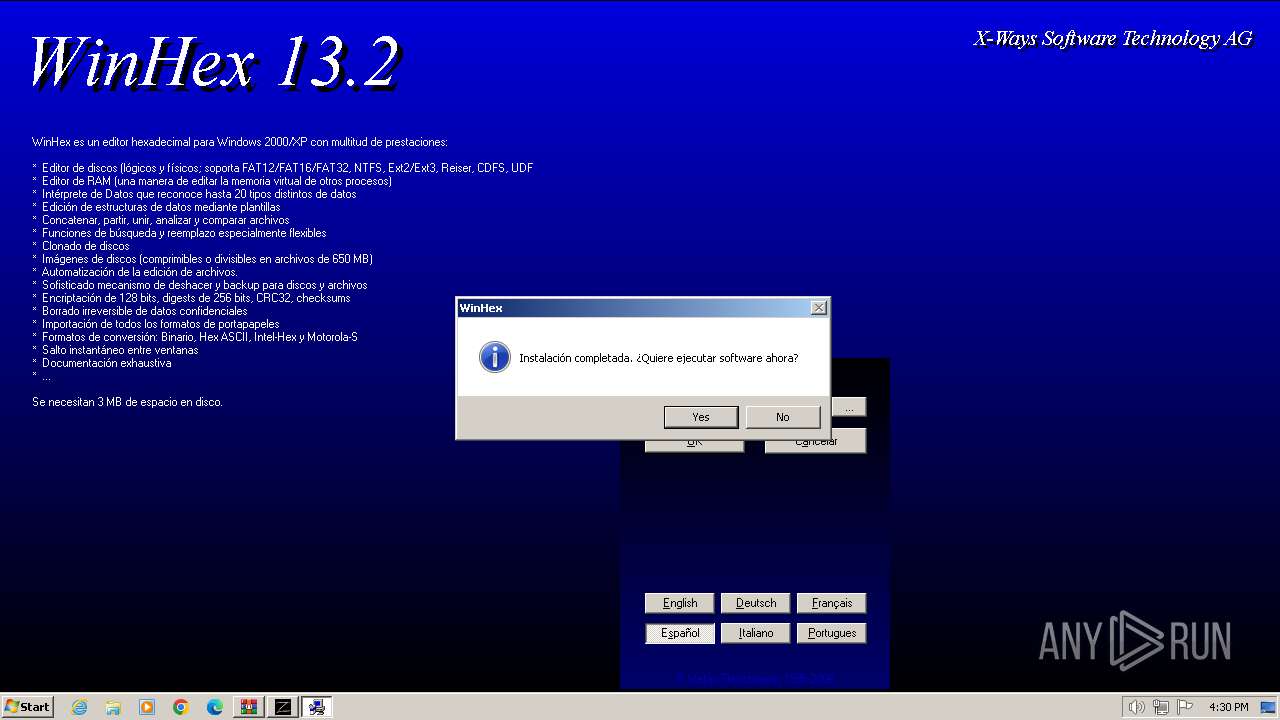Screen dimensions: 1280x720
Task: Click 'X-Ways Software Technology AG' text
Action: click(1113, 39)
